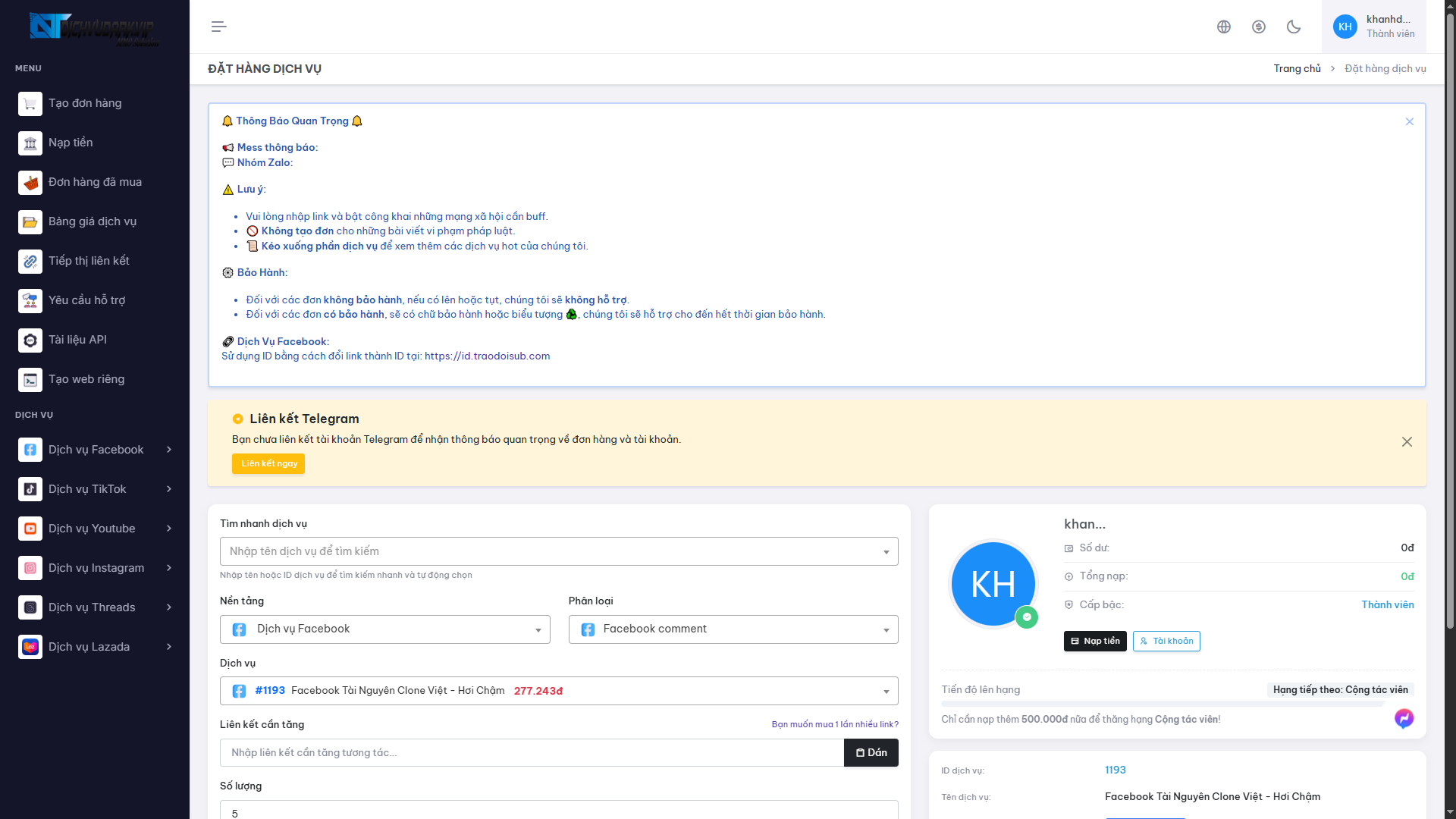Click the Nạp tiền bank icon
Viewport: 1456px width, 819px height.
click(x=30, y=143)
